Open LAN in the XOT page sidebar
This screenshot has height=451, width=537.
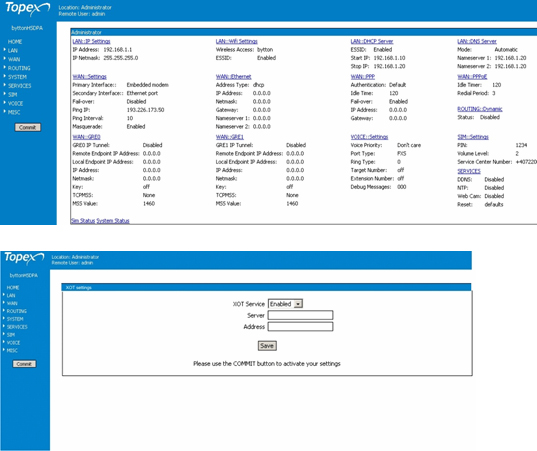[x=11, y=296]
